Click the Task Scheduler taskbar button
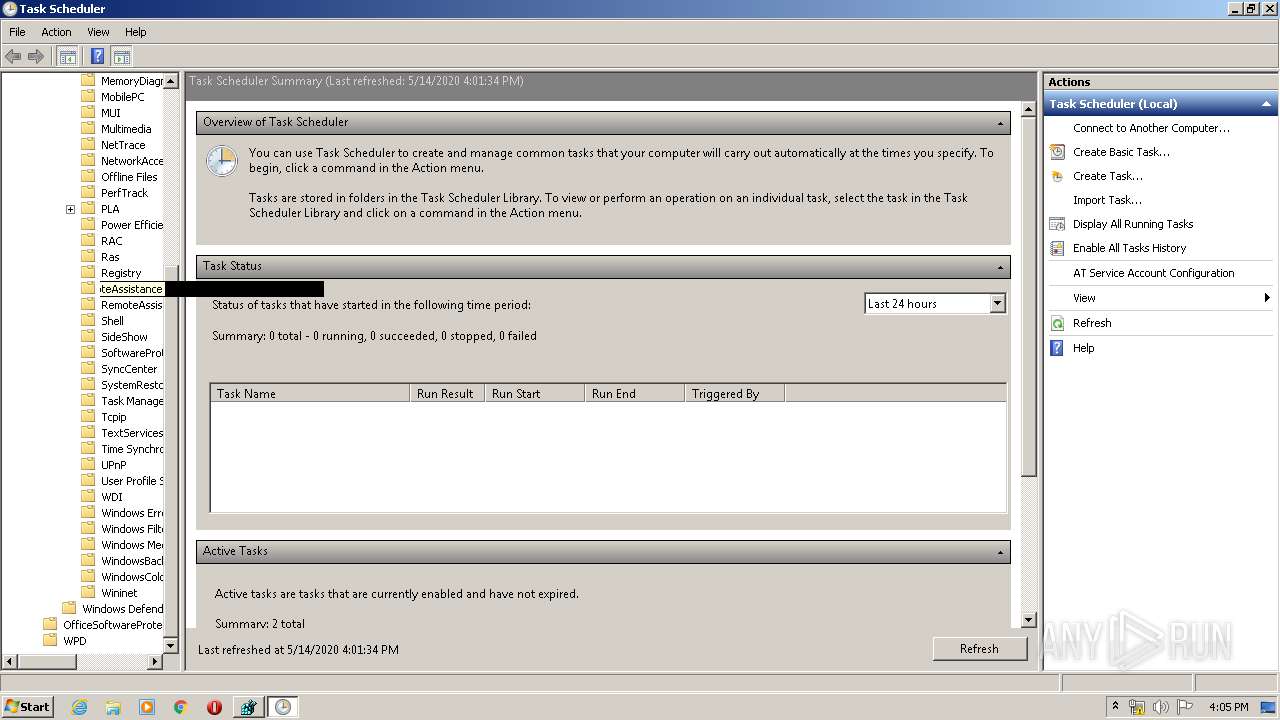Screen dimensions: 1280x720 pyautogui.click(x=283, y=706)
